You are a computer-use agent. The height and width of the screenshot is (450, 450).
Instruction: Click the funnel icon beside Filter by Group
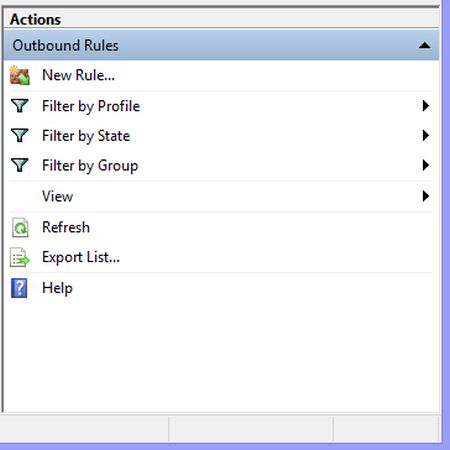tap(20, 165)
